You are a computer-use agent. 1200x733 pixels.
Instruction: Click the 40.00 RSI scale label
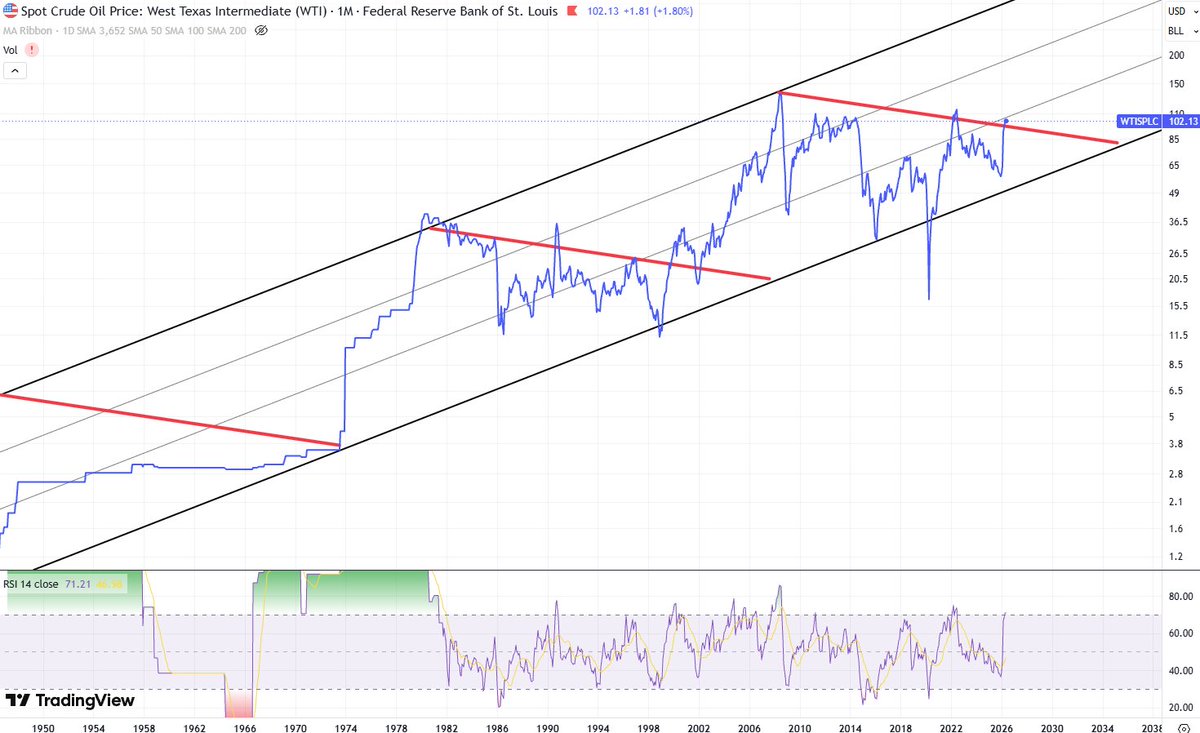point(1180,670)
